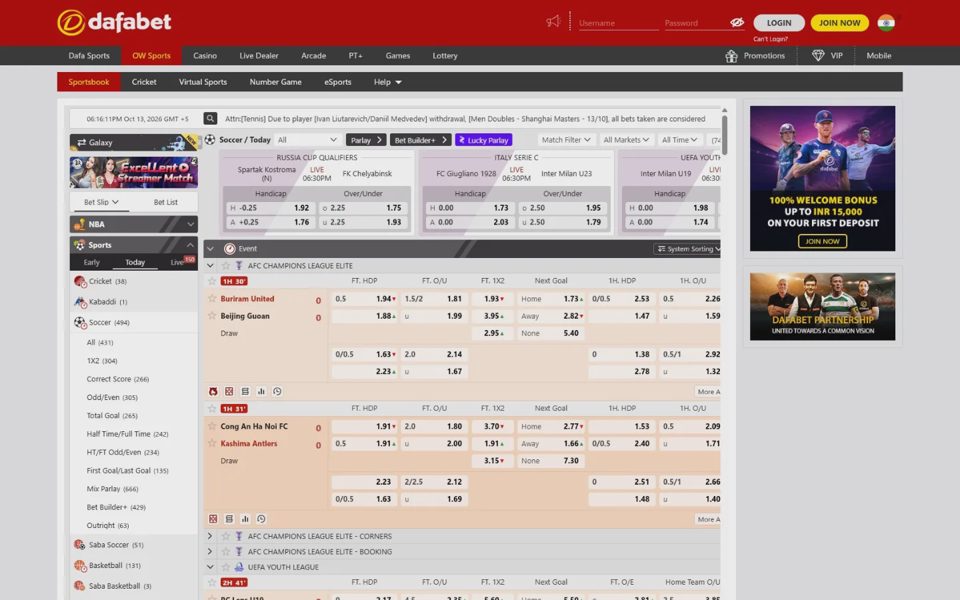Select Correct Score in soccer list

pos(118,380)
